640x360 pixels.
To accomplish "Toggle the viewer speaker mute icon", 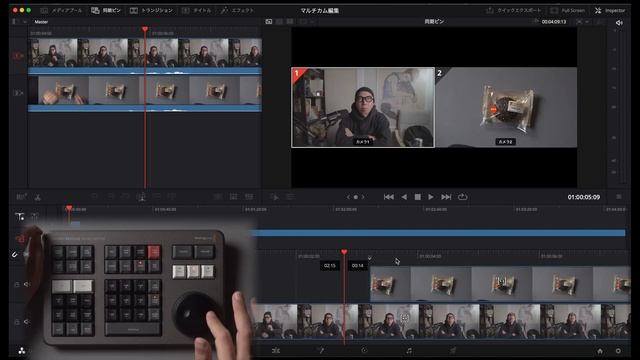I will [x=619, y=23].
